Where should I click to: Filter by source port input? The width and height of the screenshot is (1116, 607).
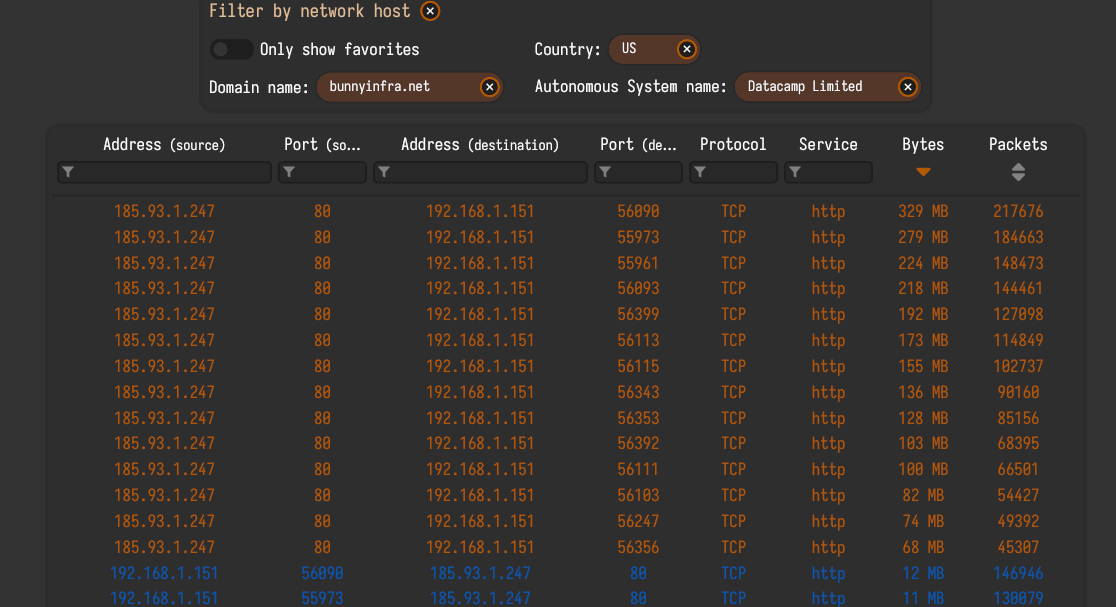coord(322,172)
